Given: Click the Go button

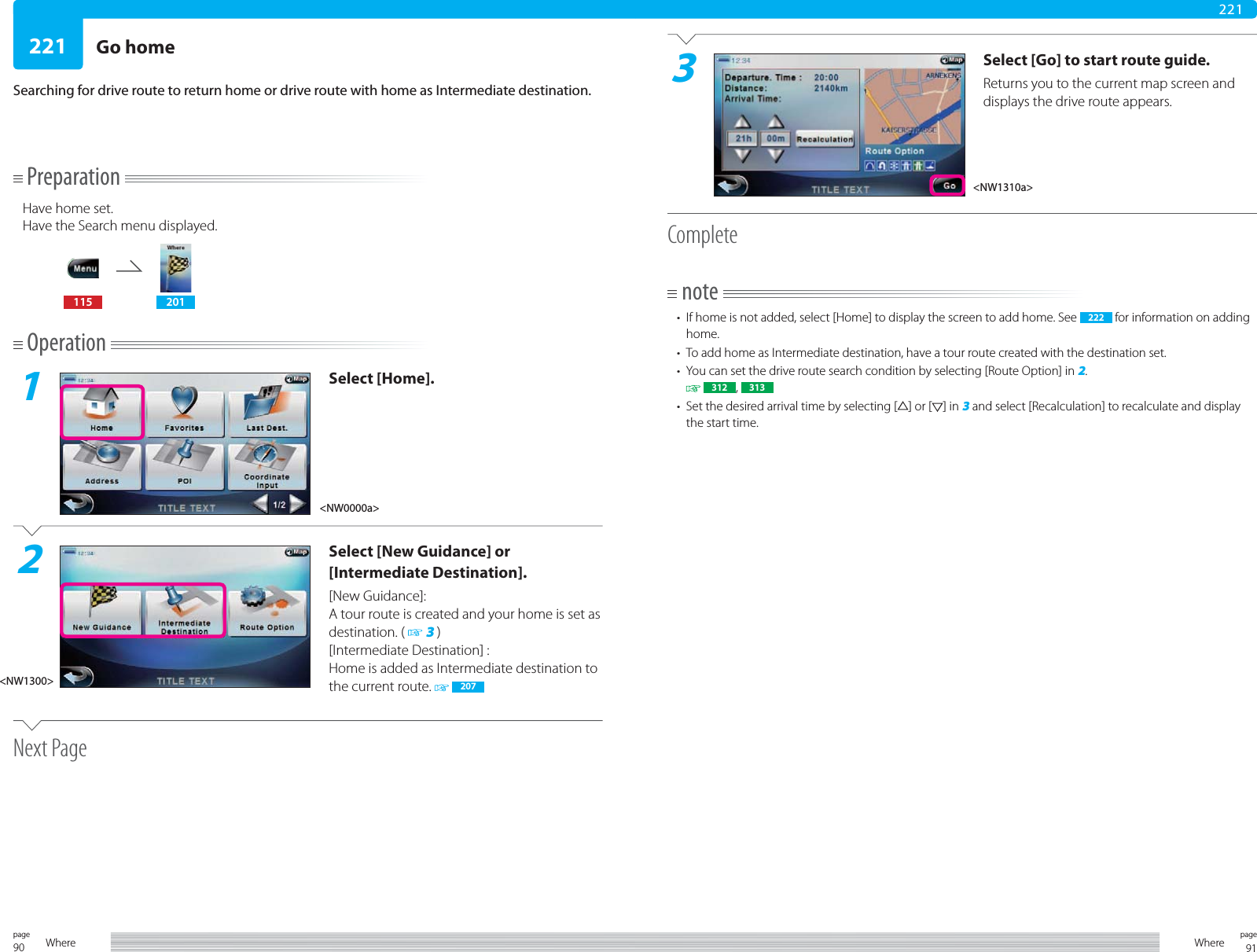Looking at the screenshot, I should click(947, 186).
